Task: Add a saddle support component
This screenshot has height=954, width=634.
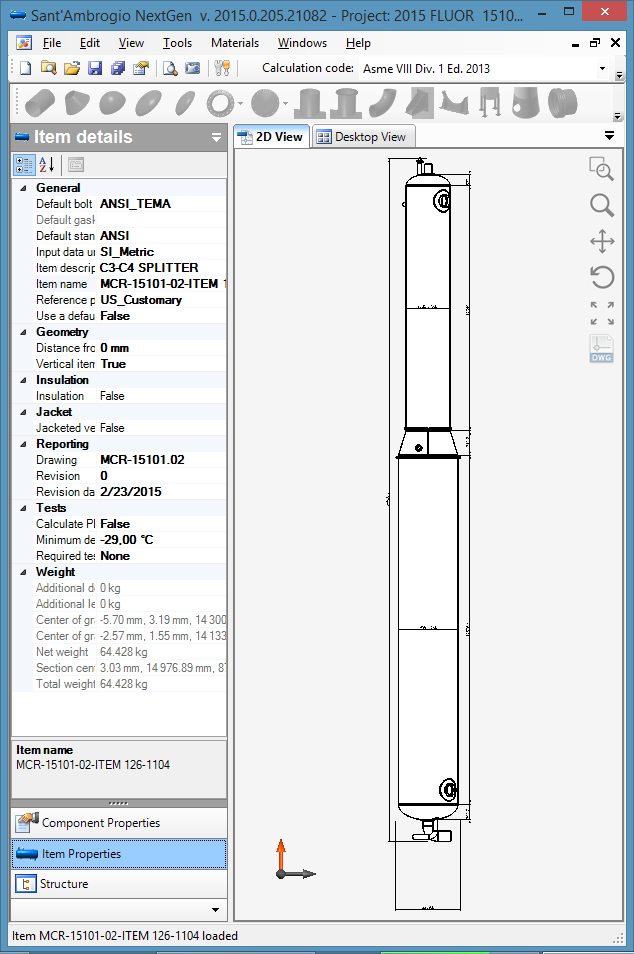Action: click(455, 103)
